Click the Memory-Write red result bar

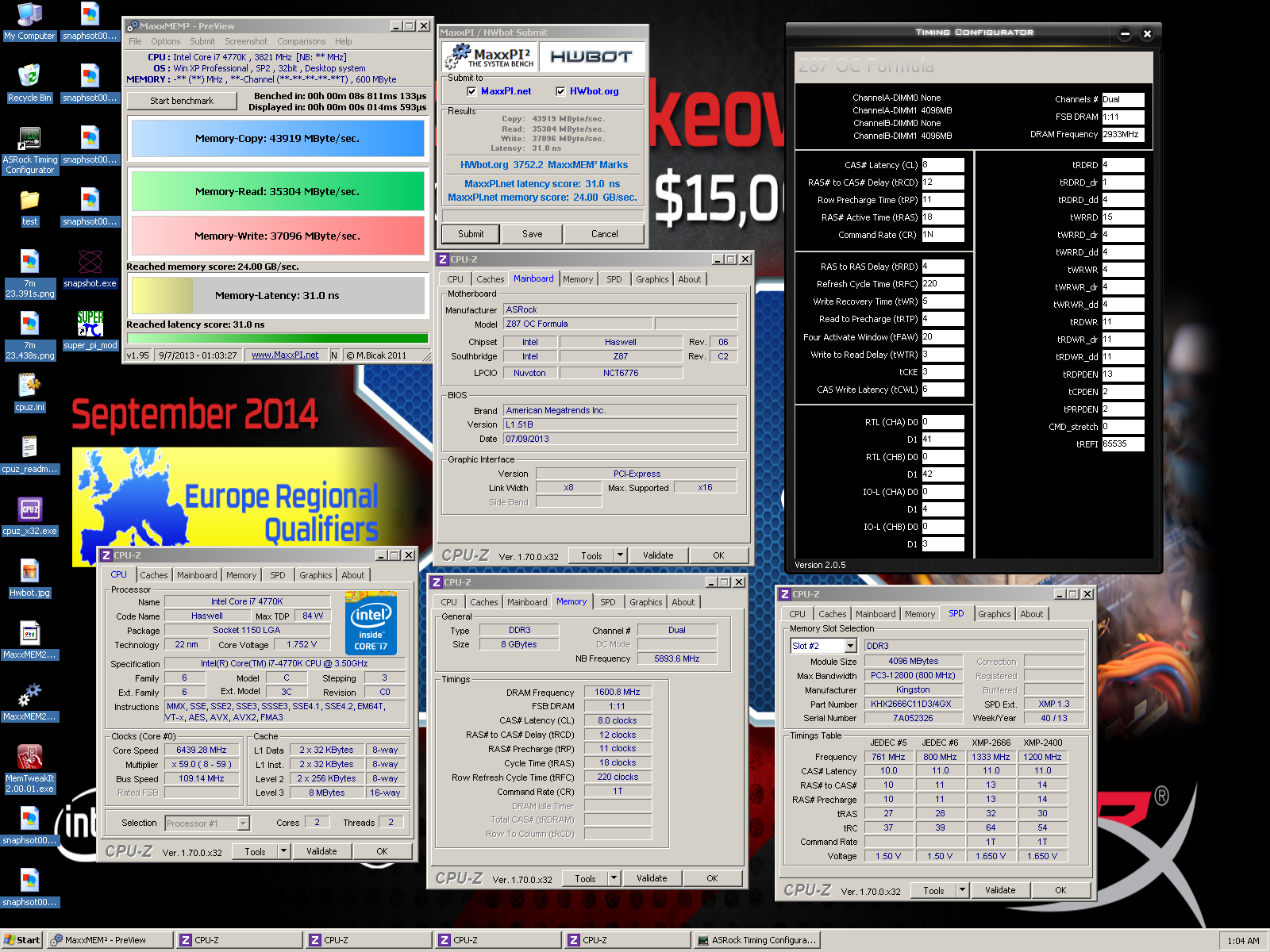(277, 236)
